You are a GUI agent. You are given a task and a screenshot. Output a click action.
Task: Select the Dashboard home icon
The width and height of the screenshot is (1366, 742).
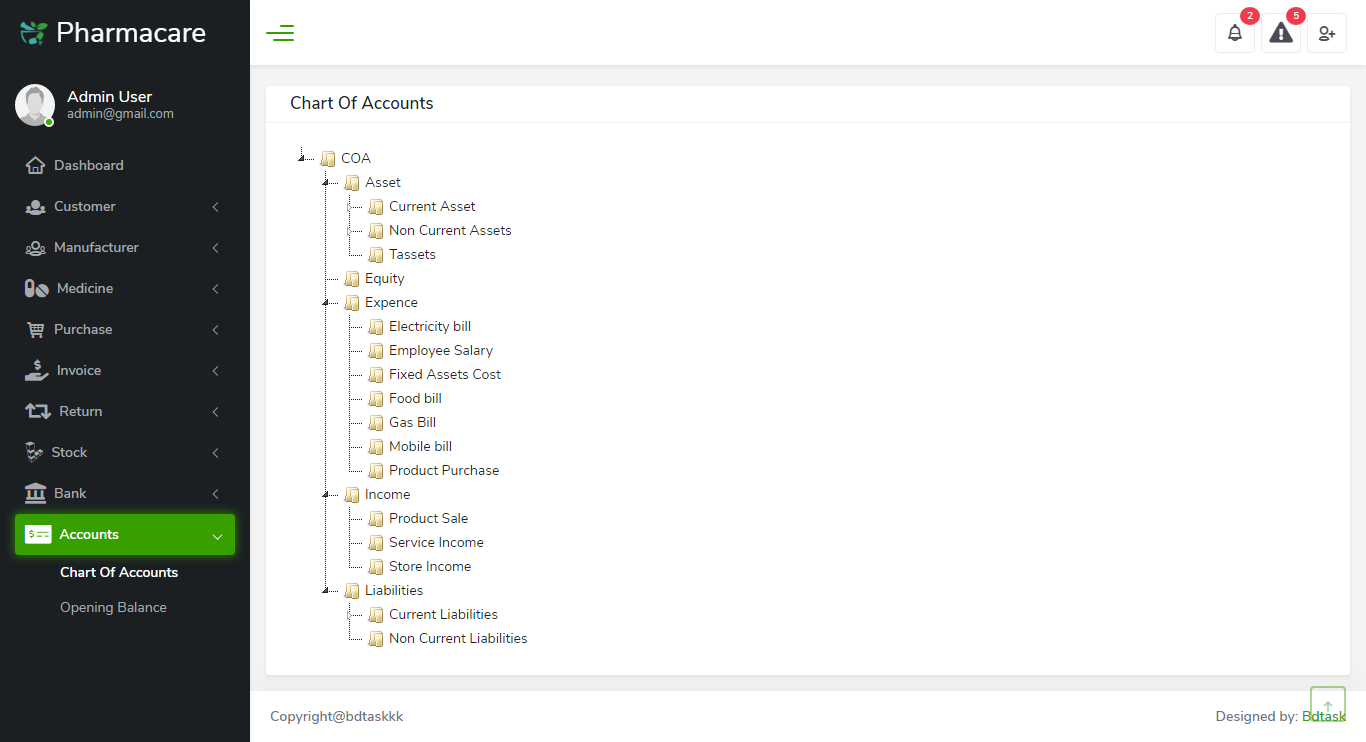(x=35, y=165)
